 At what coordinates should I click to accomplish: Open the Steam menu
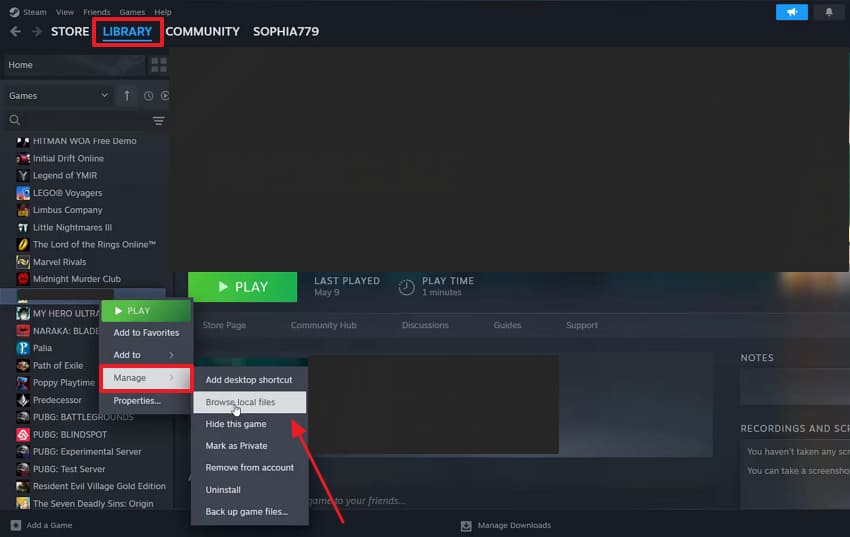coord(35,12)
